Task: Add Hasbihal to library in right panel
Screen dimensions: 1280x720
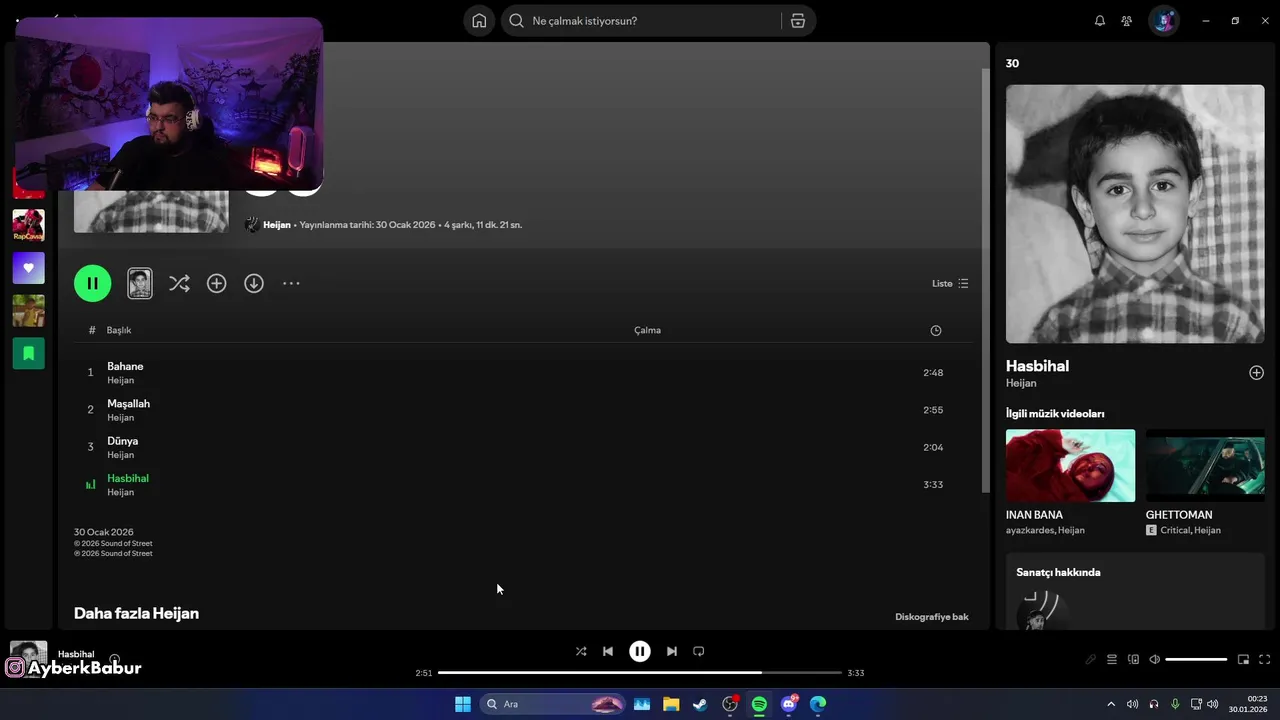Action: [x=1256, y=373]
